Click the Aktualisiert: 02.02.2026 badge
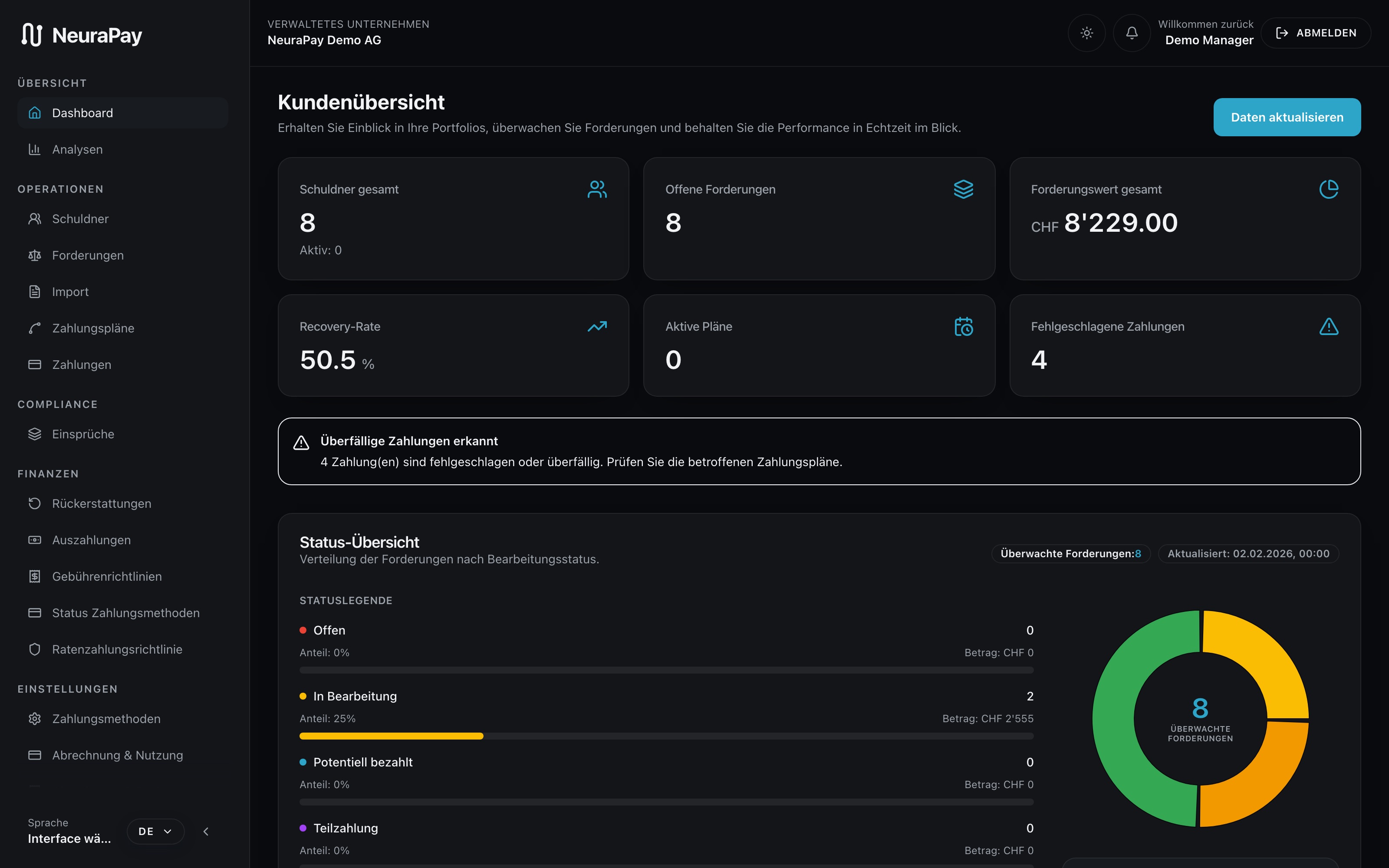Image resolution: width=1389 pixels, height=868 pixels. click(1248, 553)
